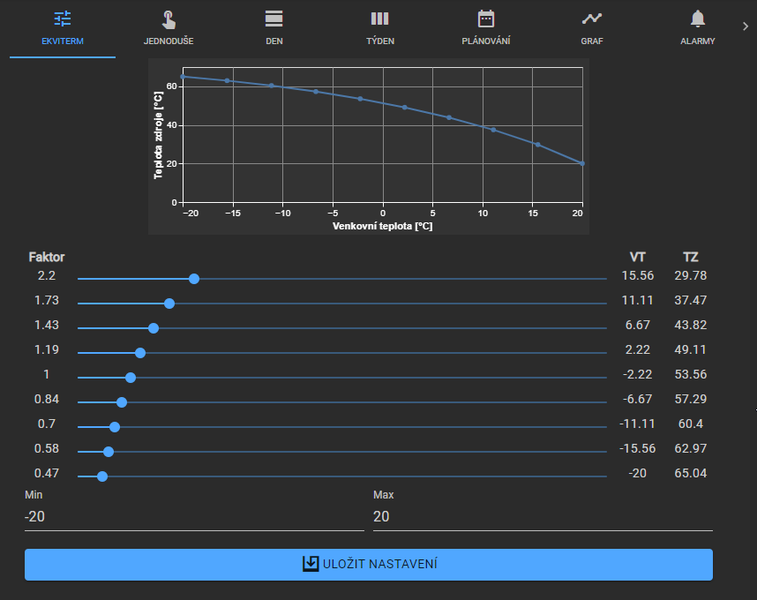This screenshot has height=600, width=757.
Task: Select the Den view icon
Action: (274, 19)
